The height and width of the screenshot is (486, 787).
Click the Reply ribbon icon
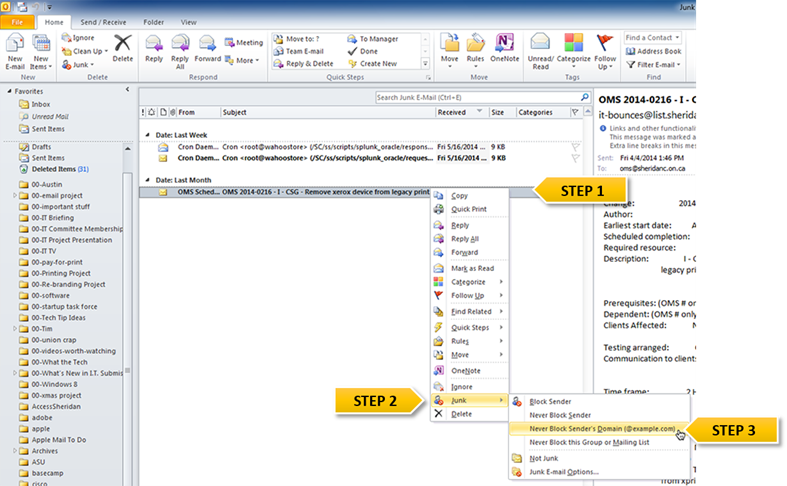pyautogui.click(x=154, y=49)
